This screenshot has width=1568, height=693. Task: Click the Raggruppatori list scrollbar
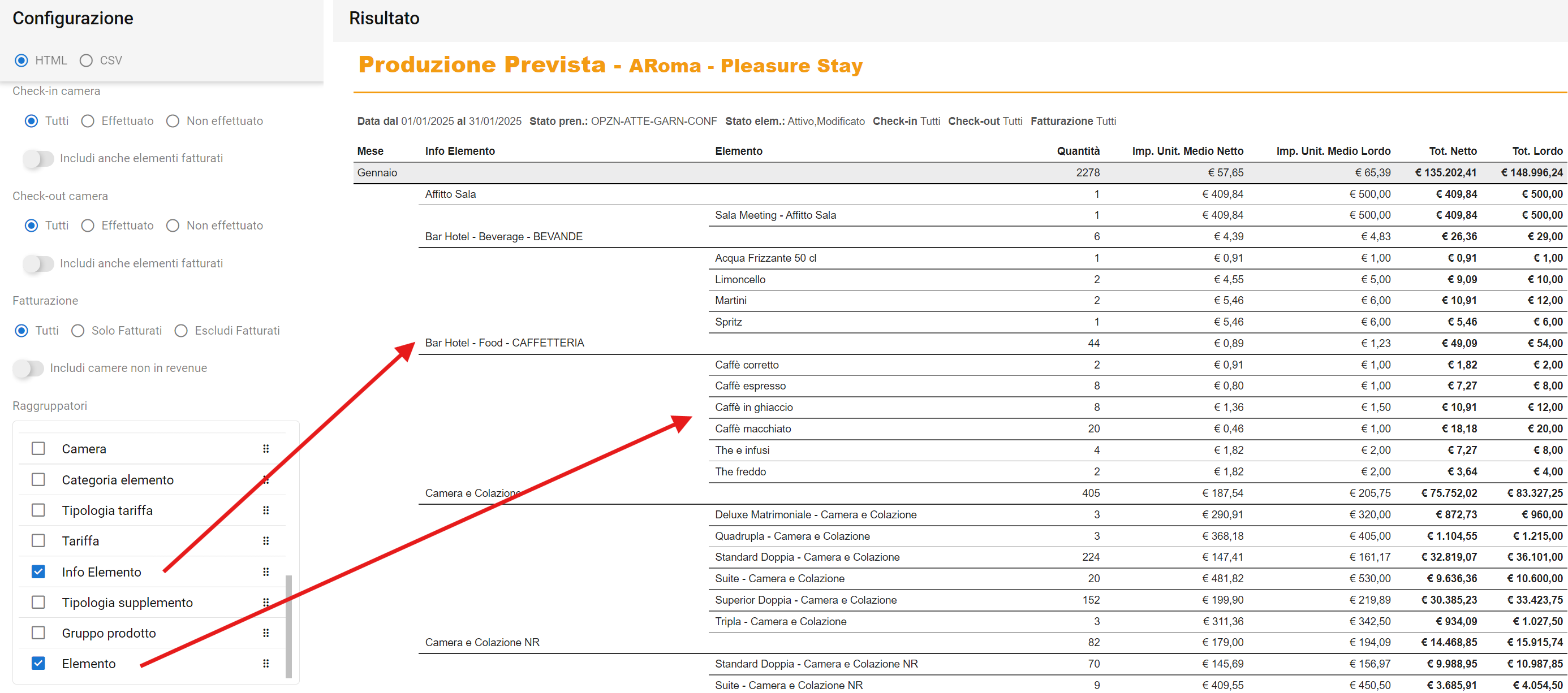(289, 627)
